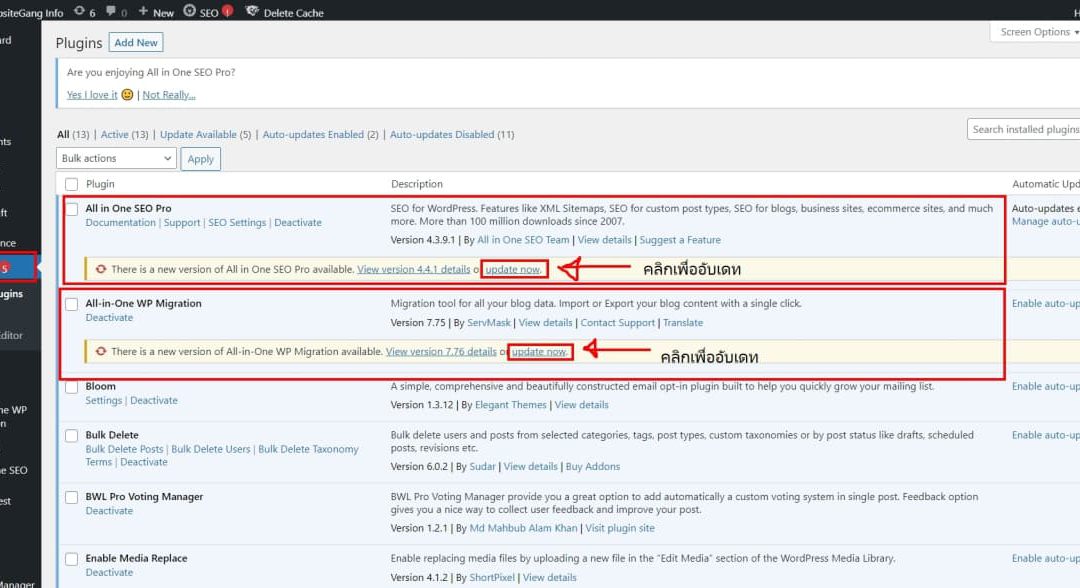Show Auto-updates Disabled plugins

(x=442, y=134)
